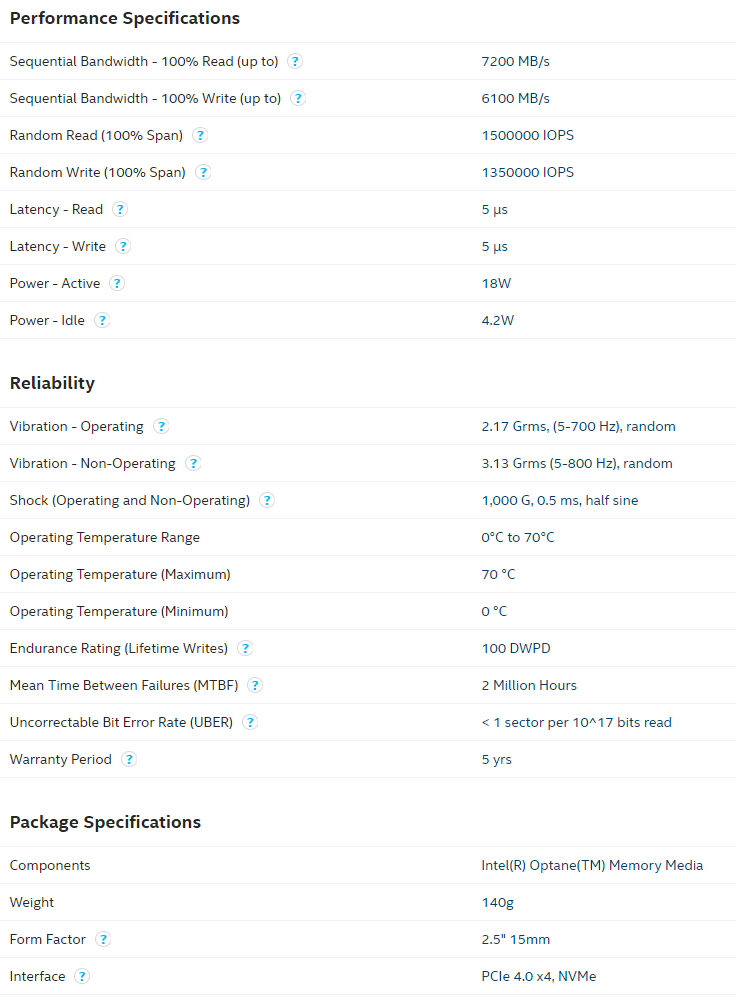736x1002 pixels.
Task: Open Random Read (100% Span) help tooltip
Action: (x=200, y=135)
